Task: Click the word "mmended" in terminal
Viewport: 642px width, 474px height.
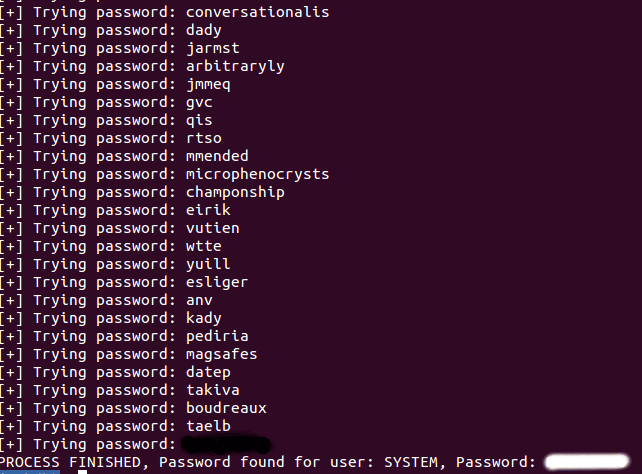Action: (x=217, y=156)
